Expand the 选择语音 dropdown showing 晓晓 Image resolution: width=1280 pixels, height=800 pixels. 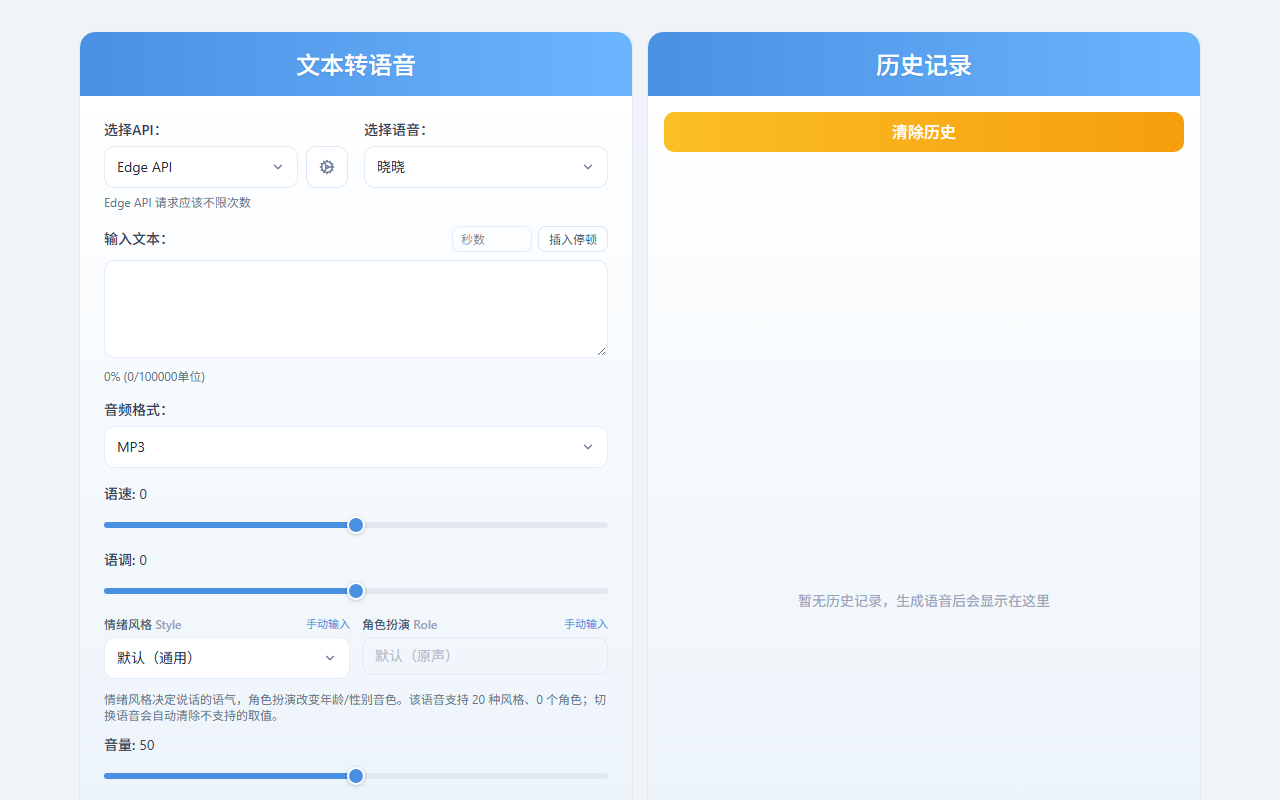click(486, 167)
